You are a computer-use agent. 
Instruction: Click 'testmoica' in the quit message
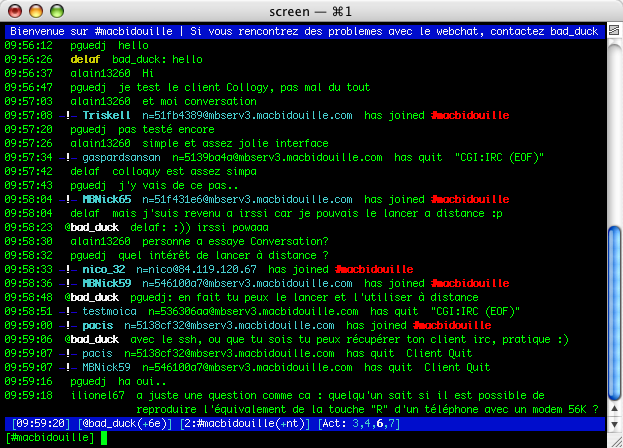coord(110,311)
